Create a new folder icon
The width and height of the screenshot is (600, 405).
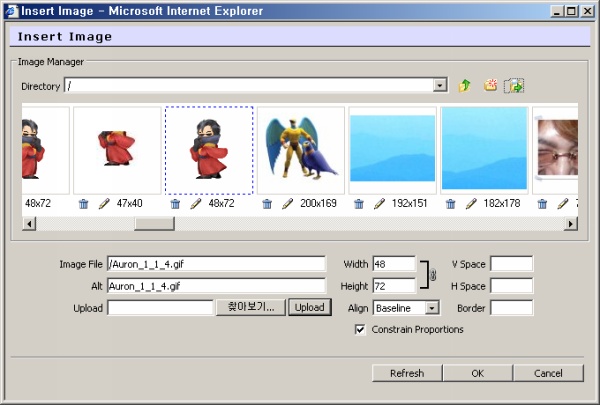pos(490,85)
